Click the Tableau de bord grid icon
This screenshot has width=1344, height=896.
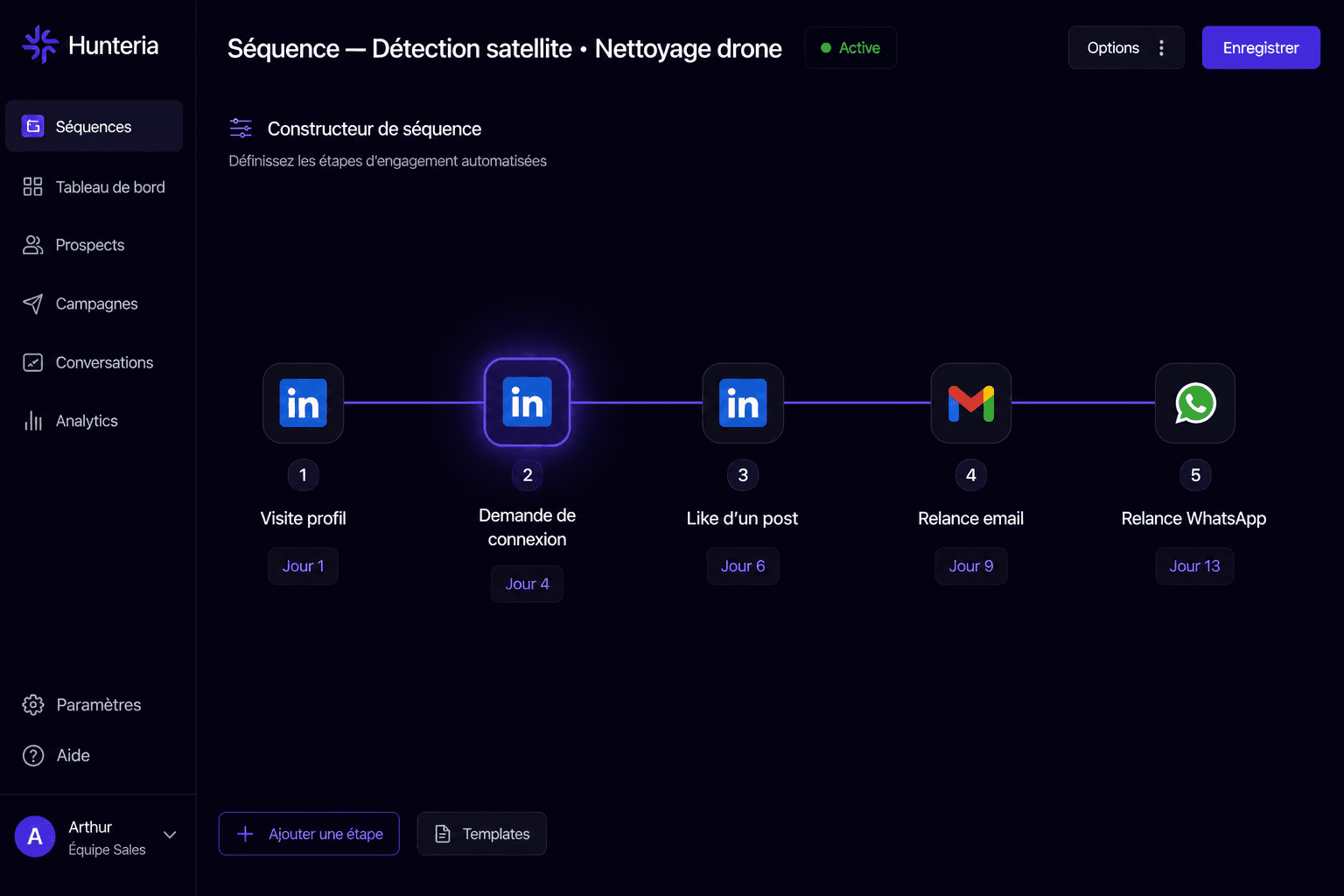(x=33, y=186)
